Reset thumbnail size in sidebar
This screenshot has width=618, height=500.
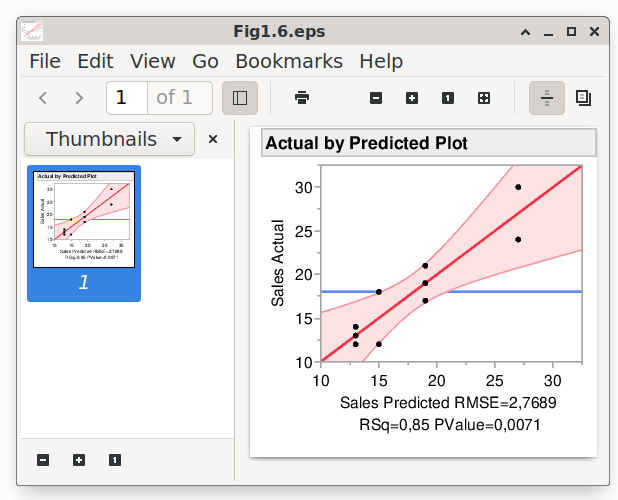tap(115, 460)
